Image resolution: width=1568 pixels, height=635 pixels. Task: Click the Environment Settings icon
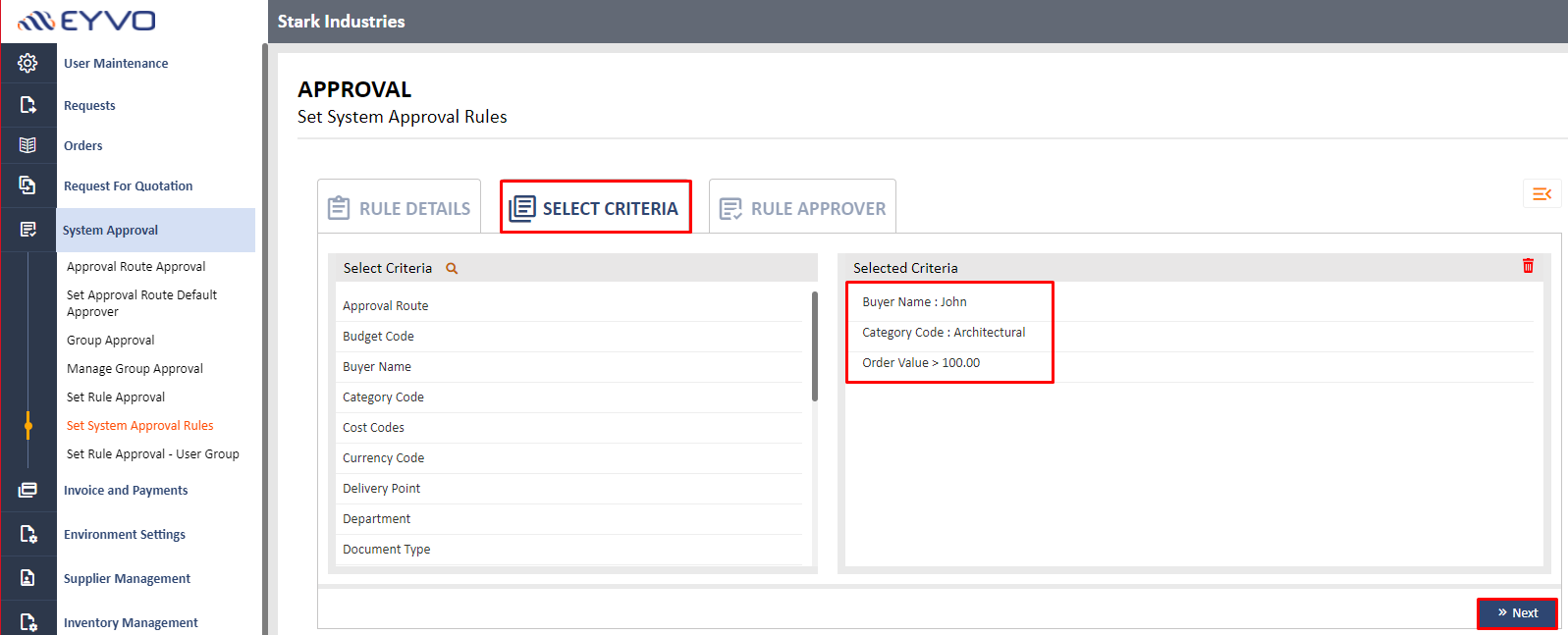point(27,534)
